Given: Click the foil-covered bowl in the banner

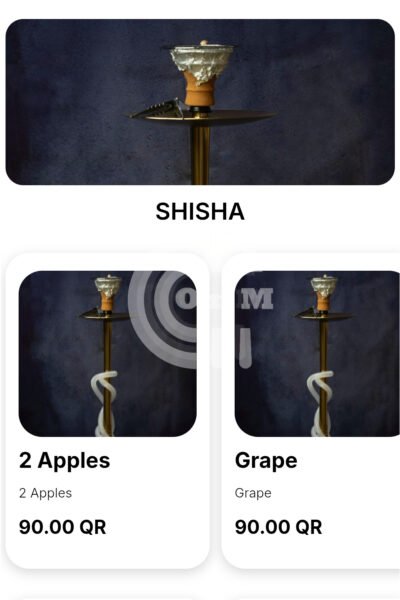Looking at the screenshot, I should coord(201,64).
